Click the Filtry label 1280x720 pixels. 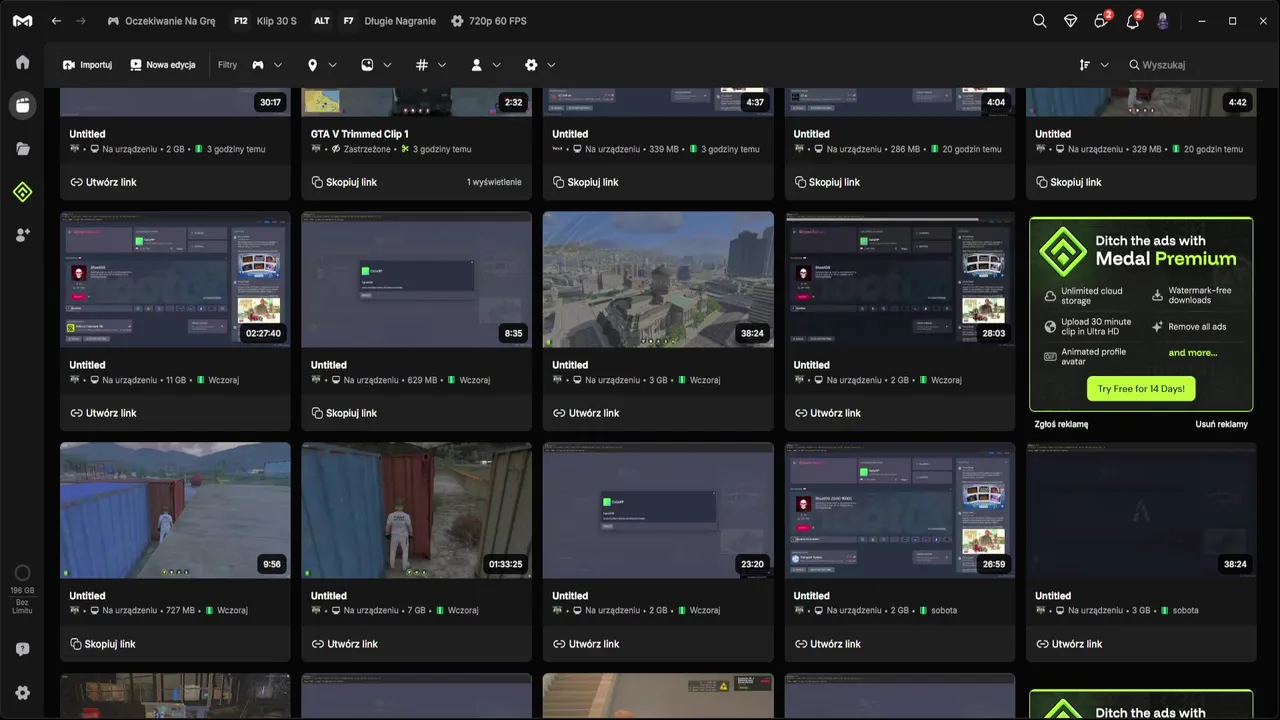(228, 65)
